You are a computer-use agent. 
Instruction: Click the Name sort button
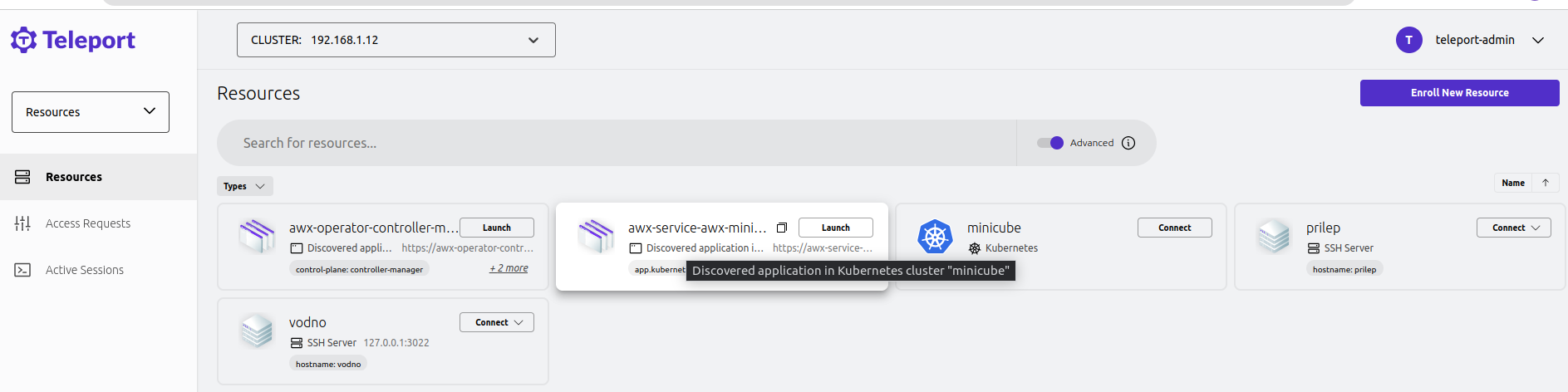[1513, 183]
